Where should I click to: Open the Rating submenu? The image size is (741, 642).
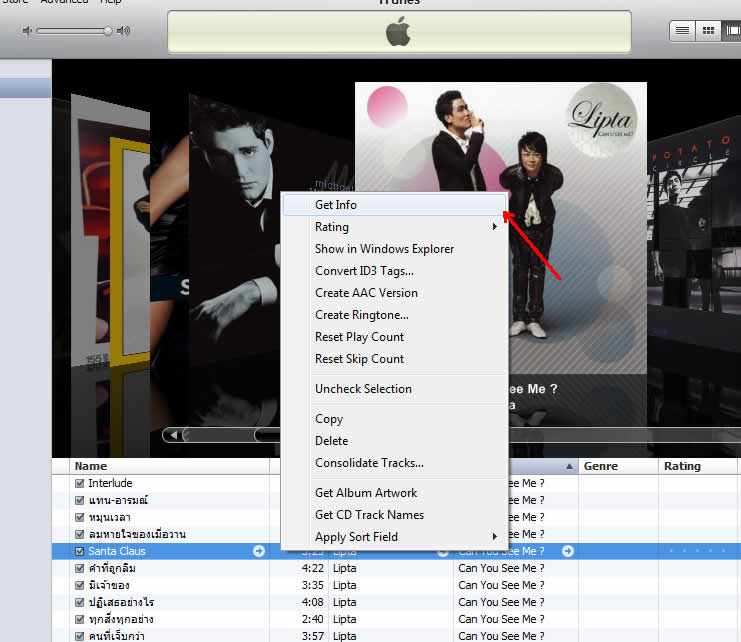click(394, 227)
